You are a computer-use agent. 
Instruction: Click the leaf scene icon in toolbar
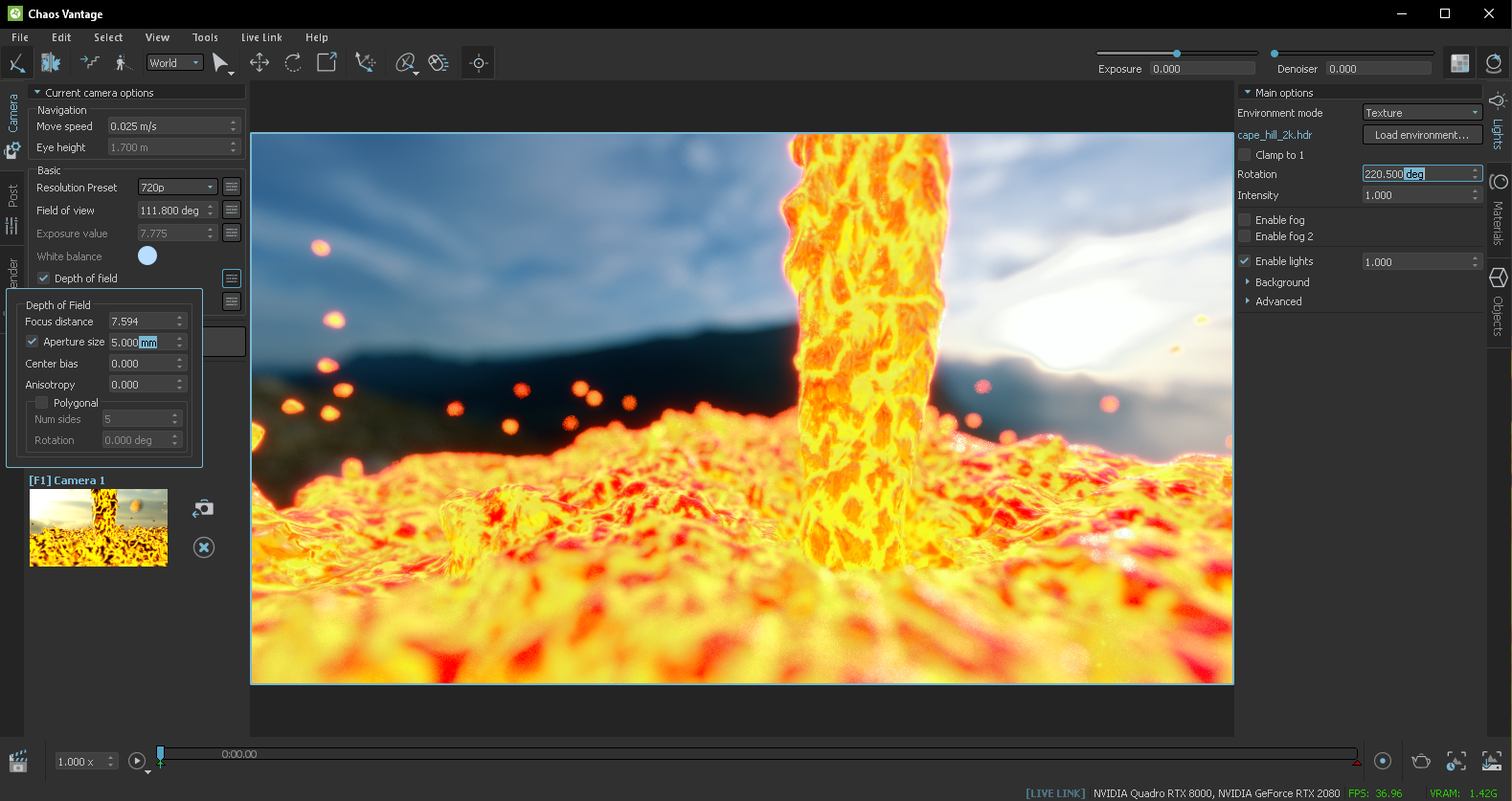51,63
